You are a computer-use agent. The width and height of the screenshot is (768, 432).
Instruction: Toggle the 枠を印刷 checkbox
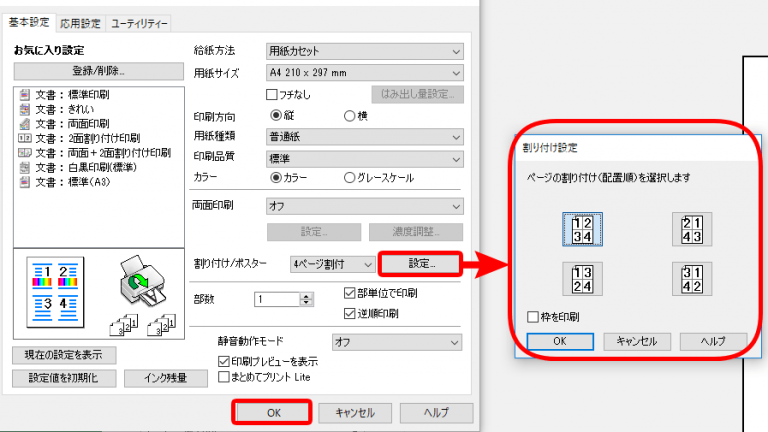(533, 317)
